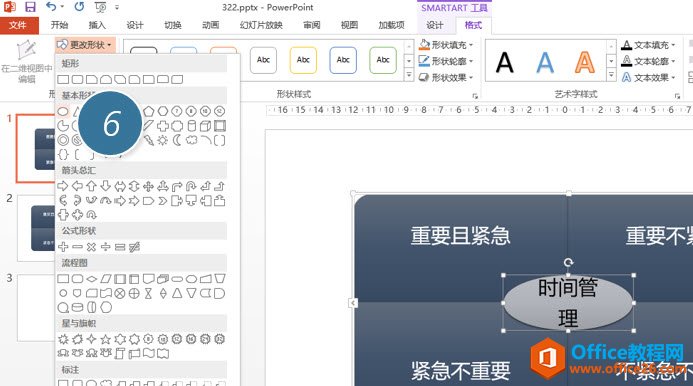Choose the right arrow shape in block arrows

(63, 186)
